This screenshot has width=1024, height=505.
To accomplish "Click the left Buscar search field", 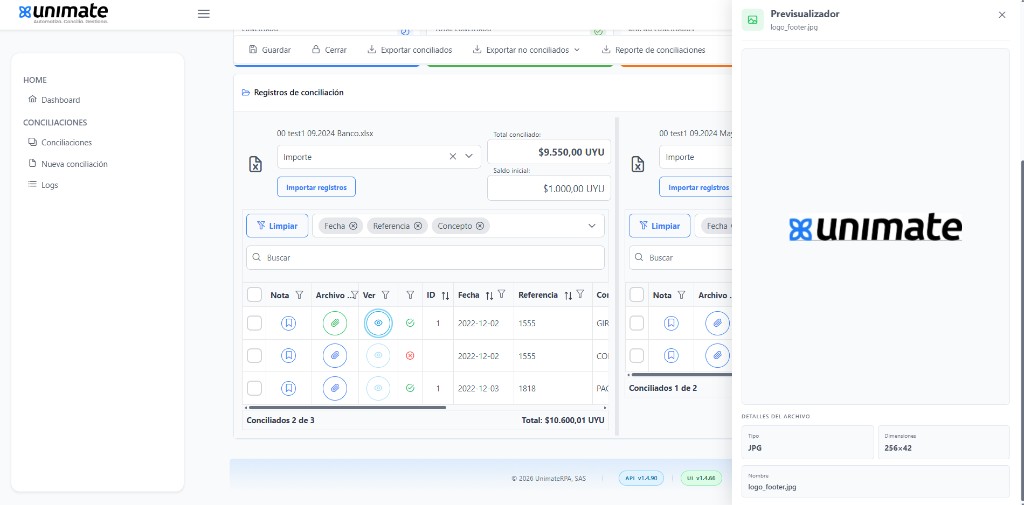I will (425, 257).
